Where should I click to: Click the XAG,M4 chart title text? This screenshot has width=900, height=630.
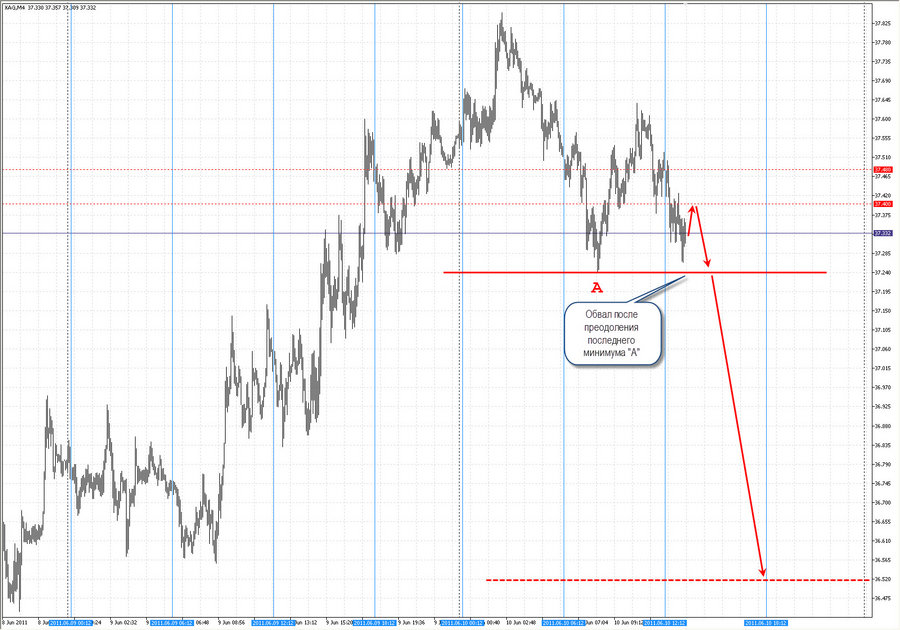17,8
